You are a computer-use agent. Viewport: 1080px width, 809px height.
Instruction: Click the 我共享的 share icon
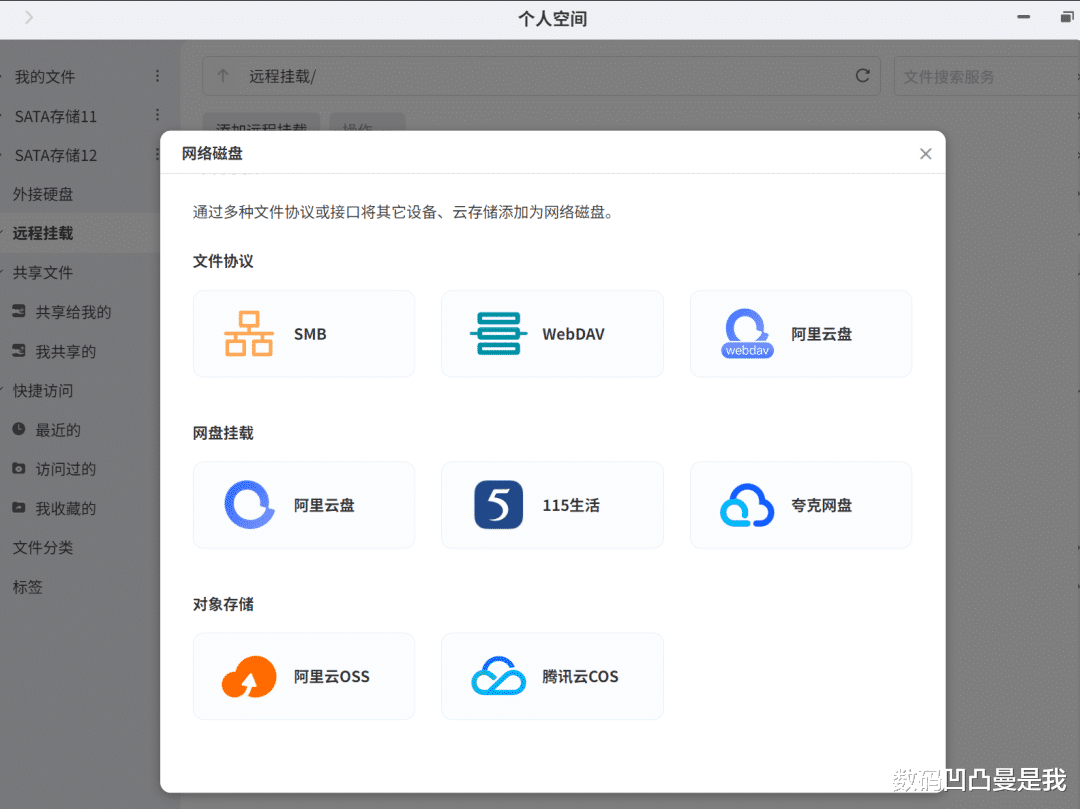(x=19, y=350)
